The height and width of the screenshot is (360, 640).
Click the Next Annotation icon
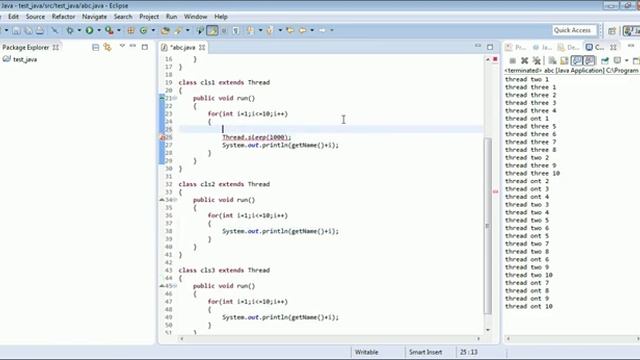click(250, 31)
